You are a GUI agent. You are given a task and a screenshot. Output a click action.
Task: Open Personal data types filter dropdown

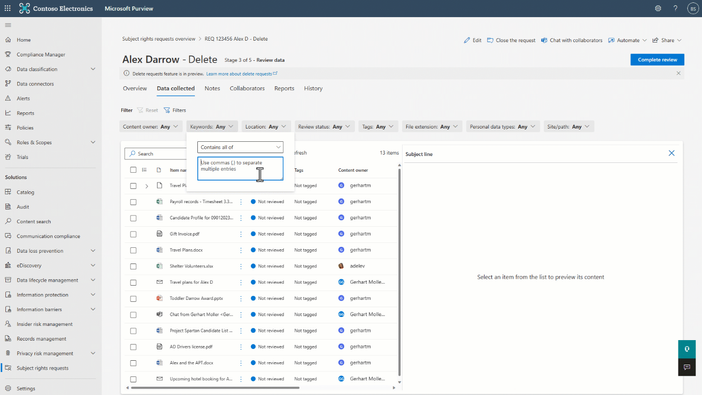point(502,127)
